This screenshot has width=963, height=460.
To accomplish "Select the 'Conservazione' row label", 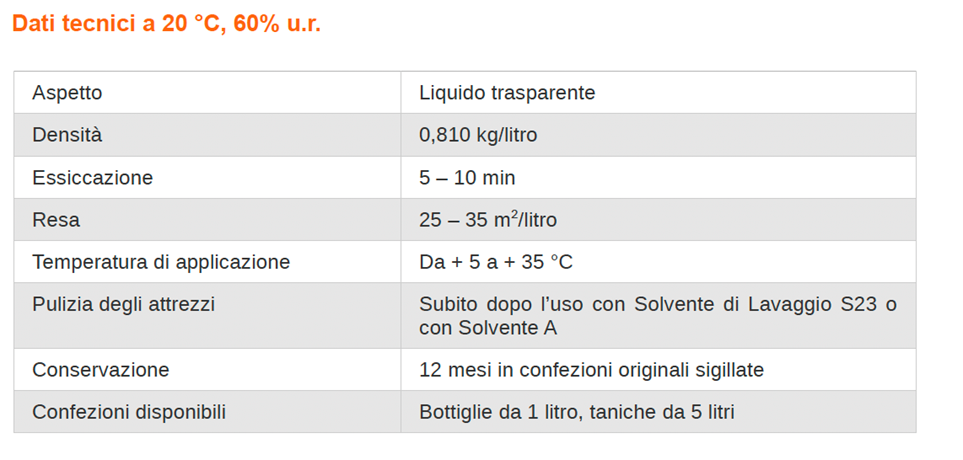I will [100, 370].
